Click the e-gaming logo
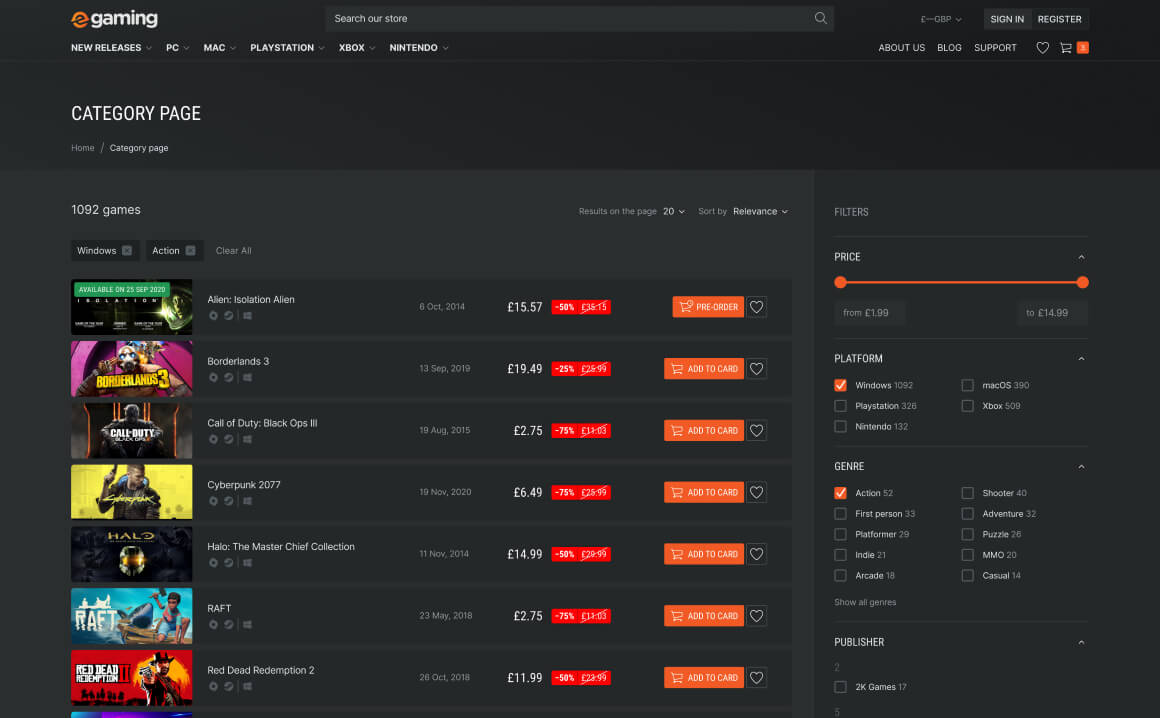Viewport: 1160px width, 718px height. [113, 18]
